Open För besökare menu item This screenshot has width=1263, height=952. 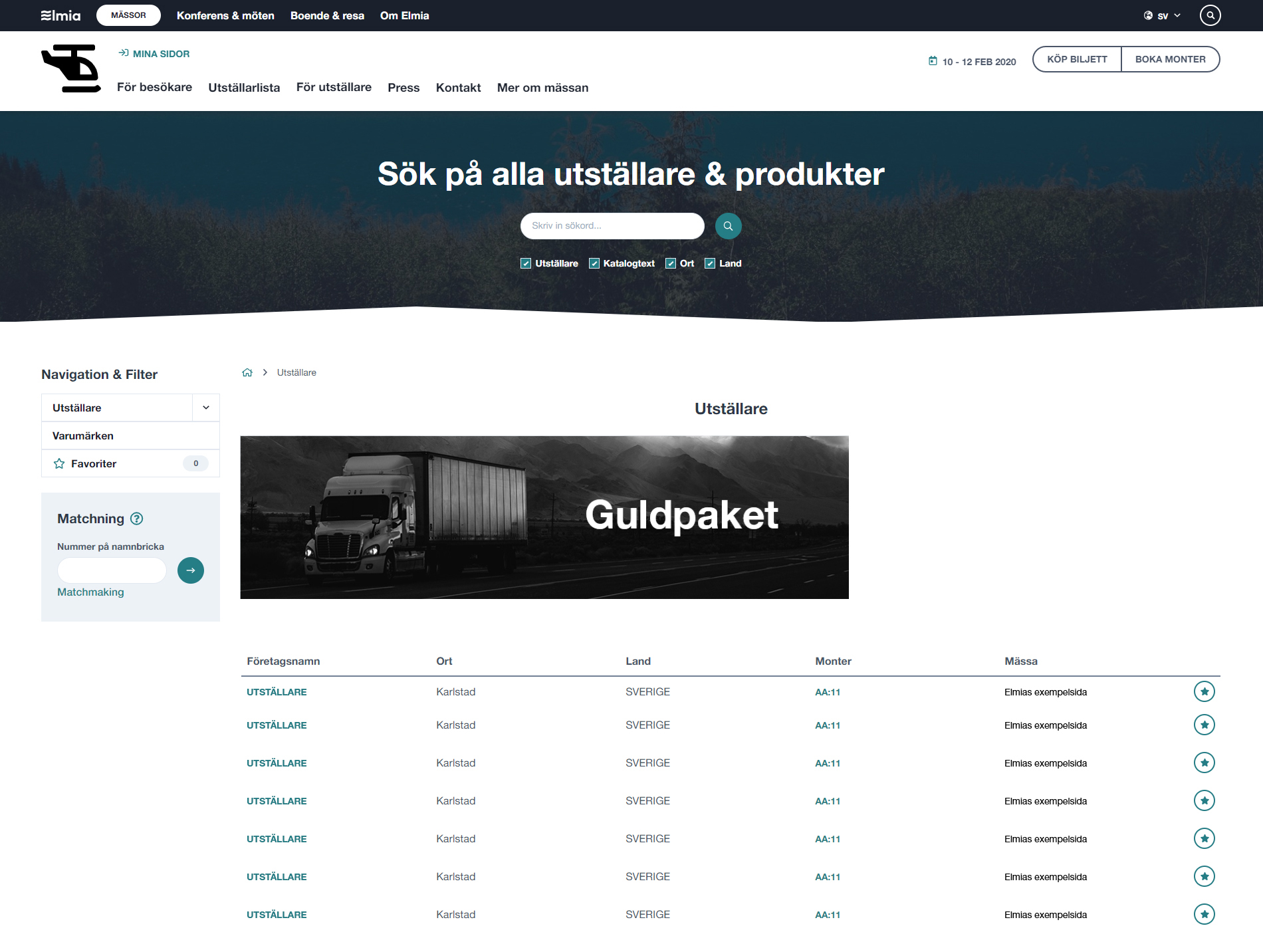154,87
